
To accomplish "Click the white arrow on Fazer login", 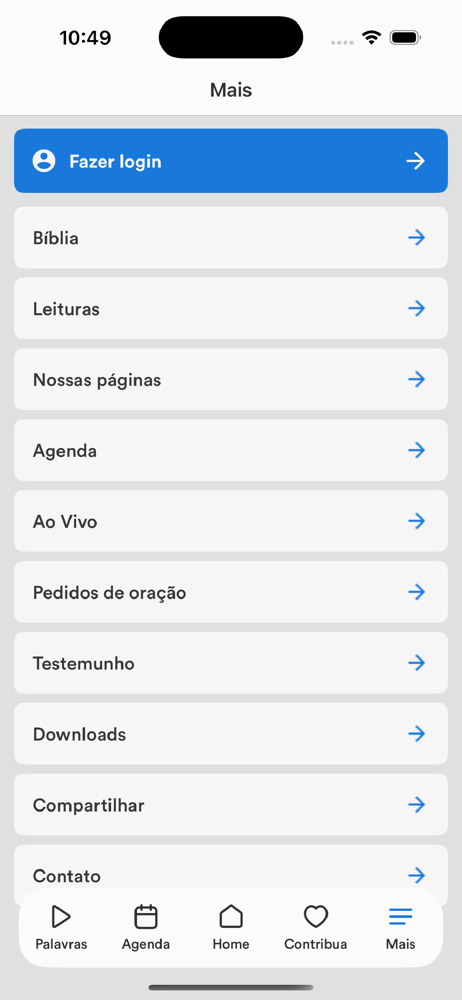I will (416, 161).
